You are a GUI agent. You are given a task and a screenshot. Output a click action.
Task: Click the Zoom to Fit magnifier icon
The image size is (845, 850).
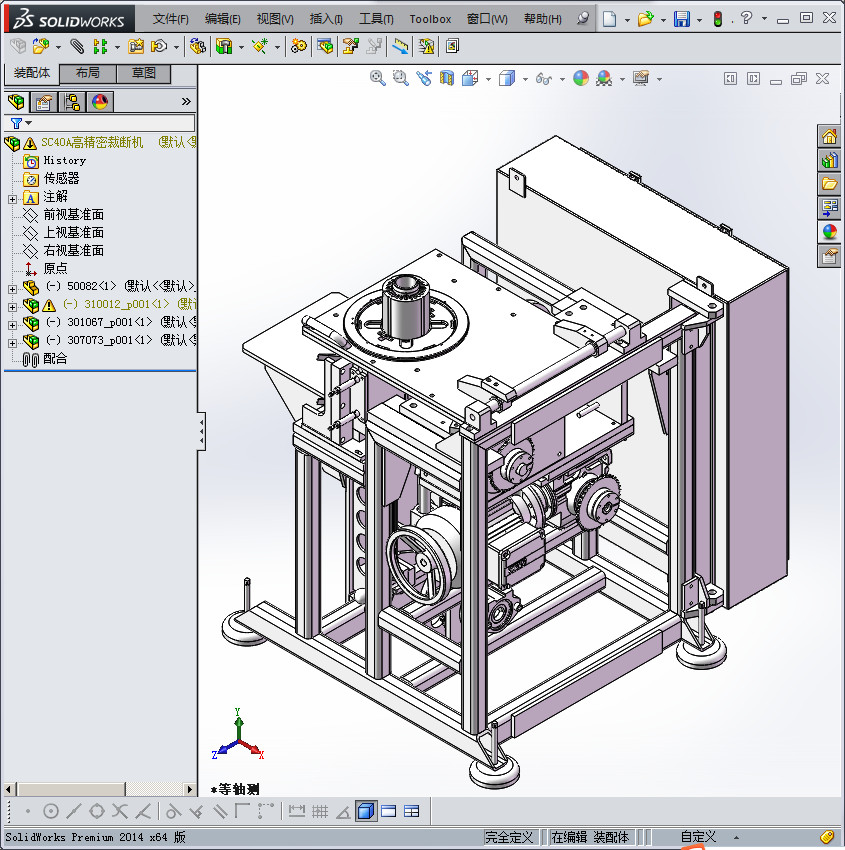(377, 78)
